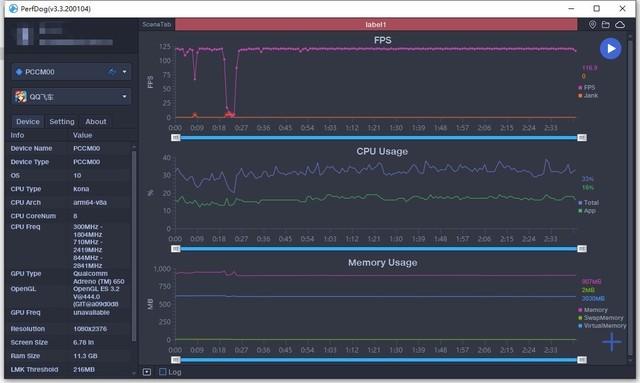Click the FPS chart left range slider handle
Image resolution: width=640 pixels, height=383 pixels.
pyautogui.click(x=176, y=138)
